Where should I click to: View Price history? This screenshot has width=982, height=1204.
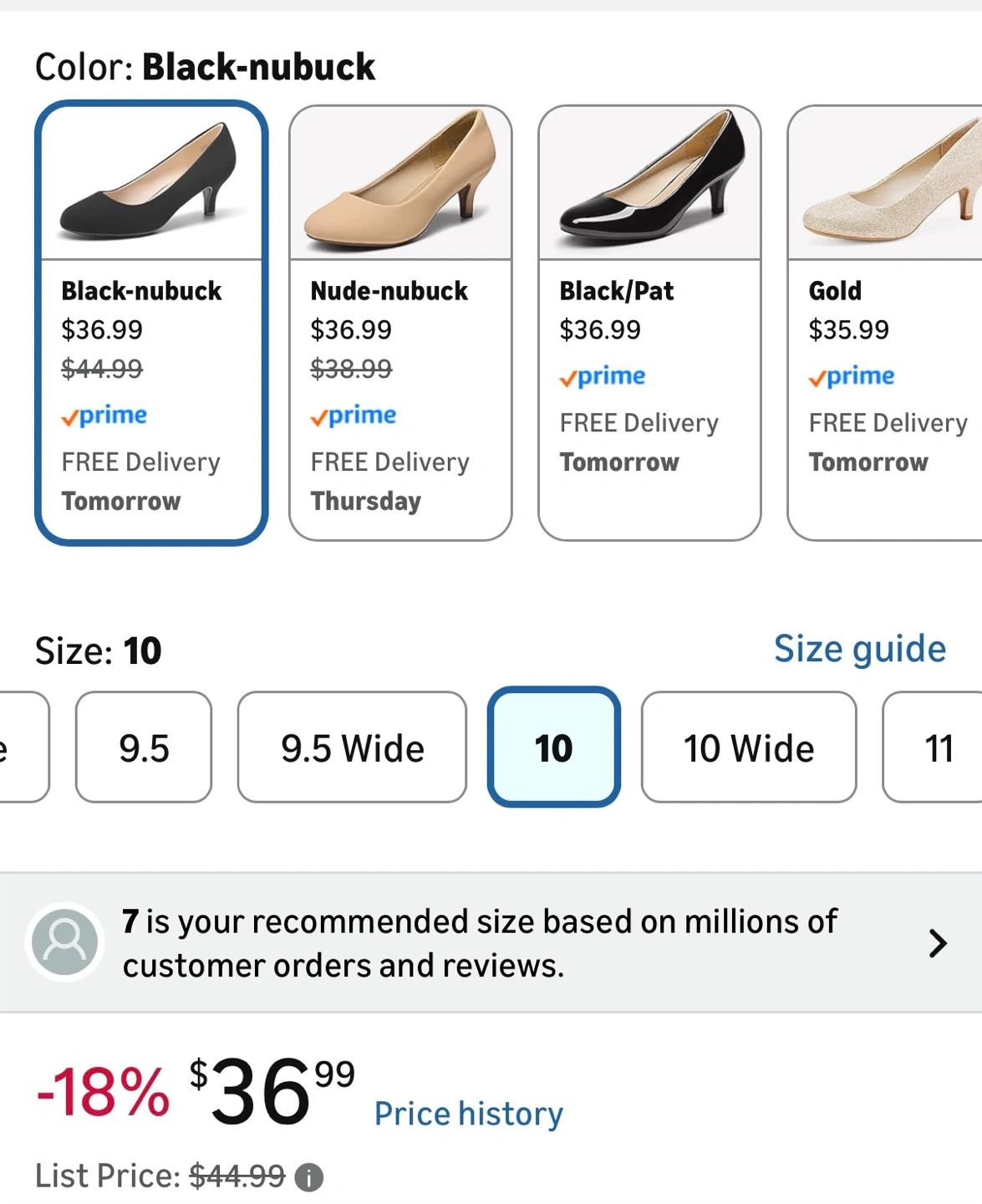point(468,1114)
